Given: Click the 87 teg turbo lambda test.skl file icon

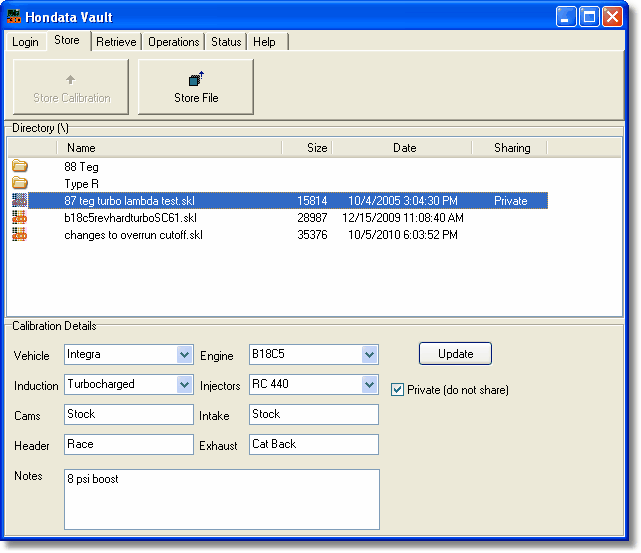Looking at the screenshot, I should (19, 200).
